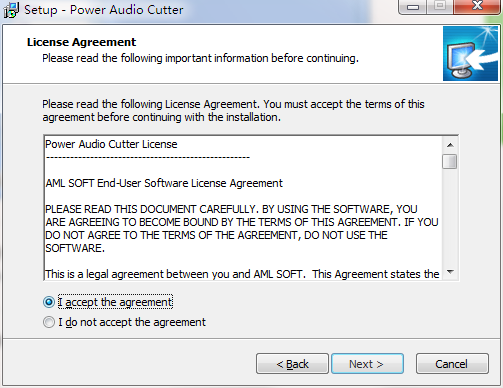Click the scrollbar down arrow in license box
The width and height of the screenshot is (503, 388).
[450, 272]
